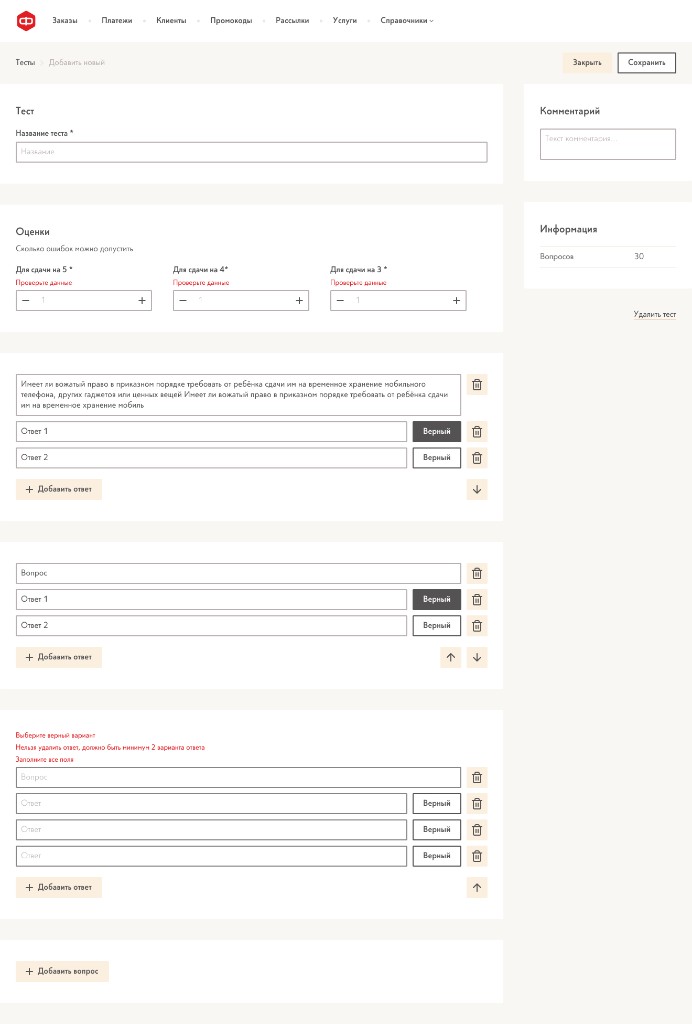This screenshot has width=692, height=1024.
Task: Click the Вопросов count value 30
Action: point(639,257)
